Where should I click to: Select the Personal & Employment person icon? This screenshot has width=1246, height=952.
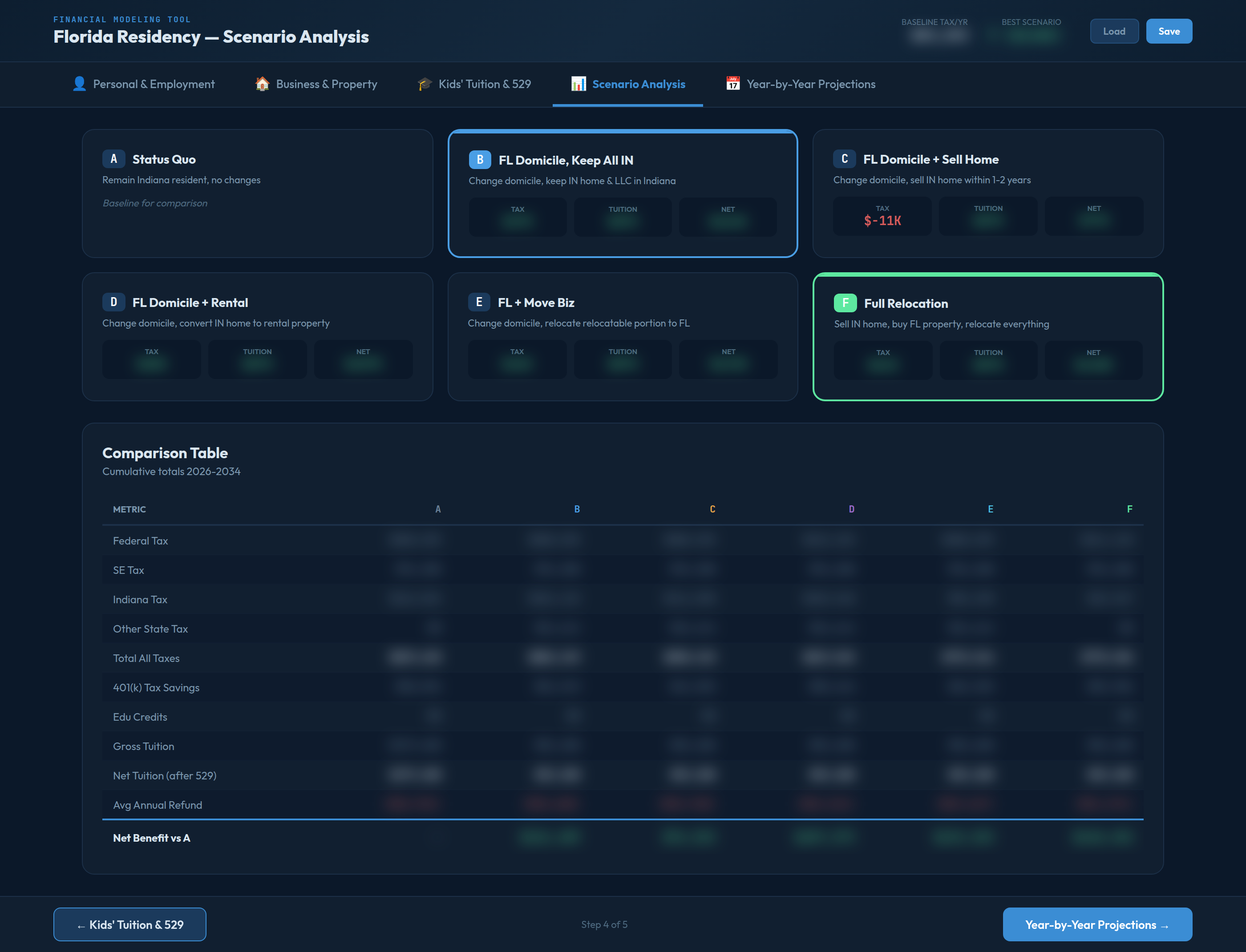pyautogui.click(x=79, y=84)
